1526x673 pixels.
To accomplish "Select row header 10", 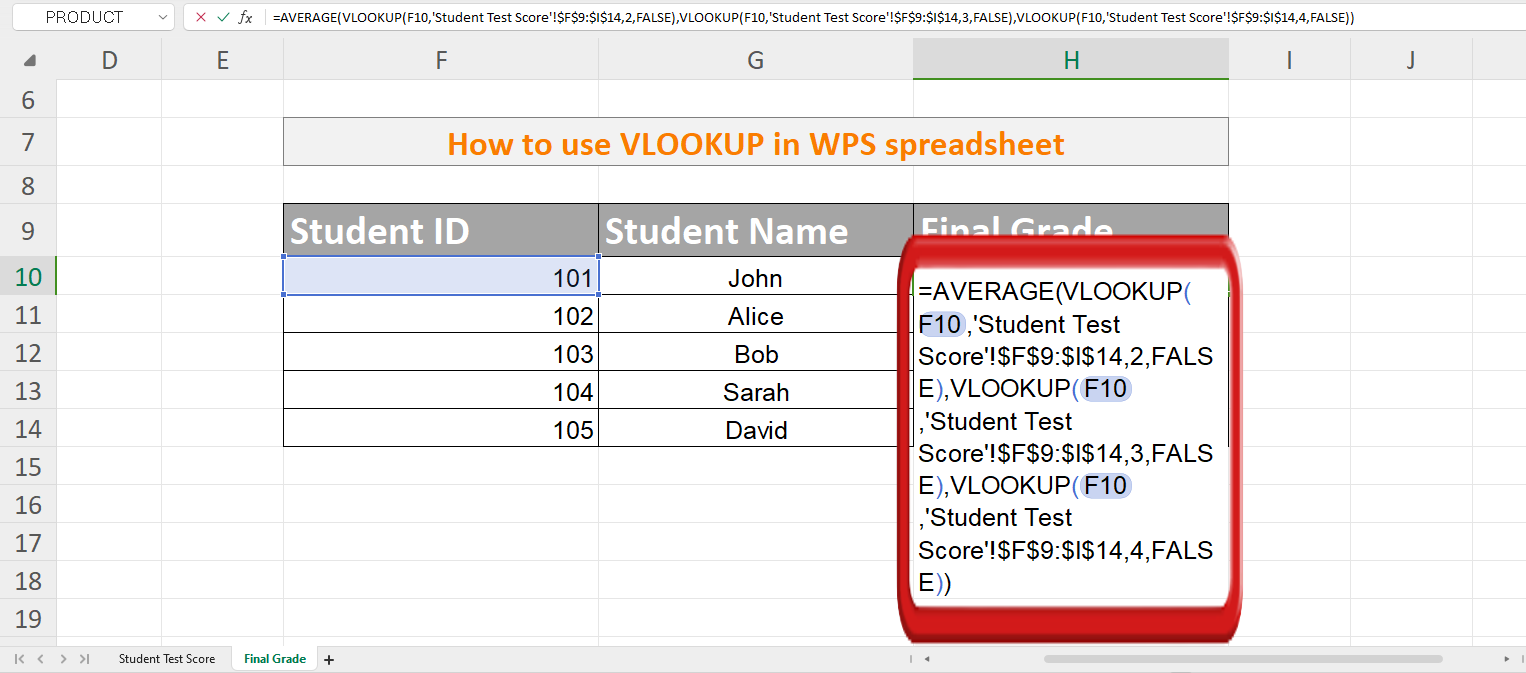I will pos(29,277).
